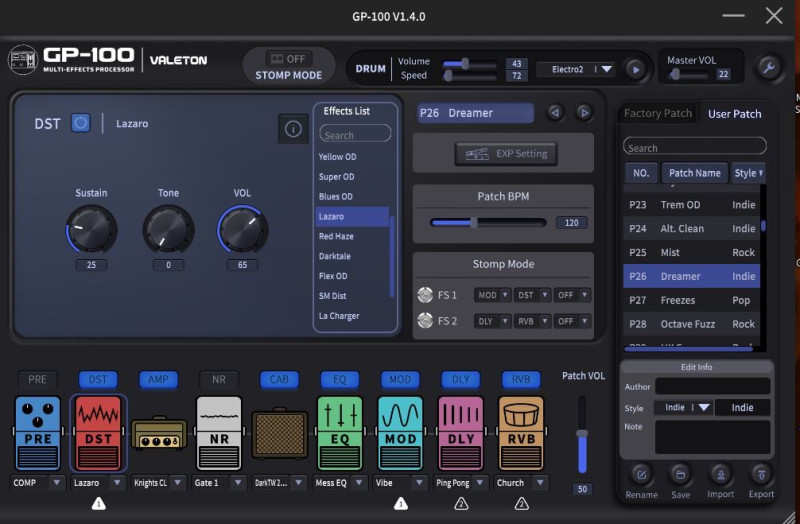Open the effect info icon
Image resolution: width=800 pixels, height=524 pixels.
point(293,129)
